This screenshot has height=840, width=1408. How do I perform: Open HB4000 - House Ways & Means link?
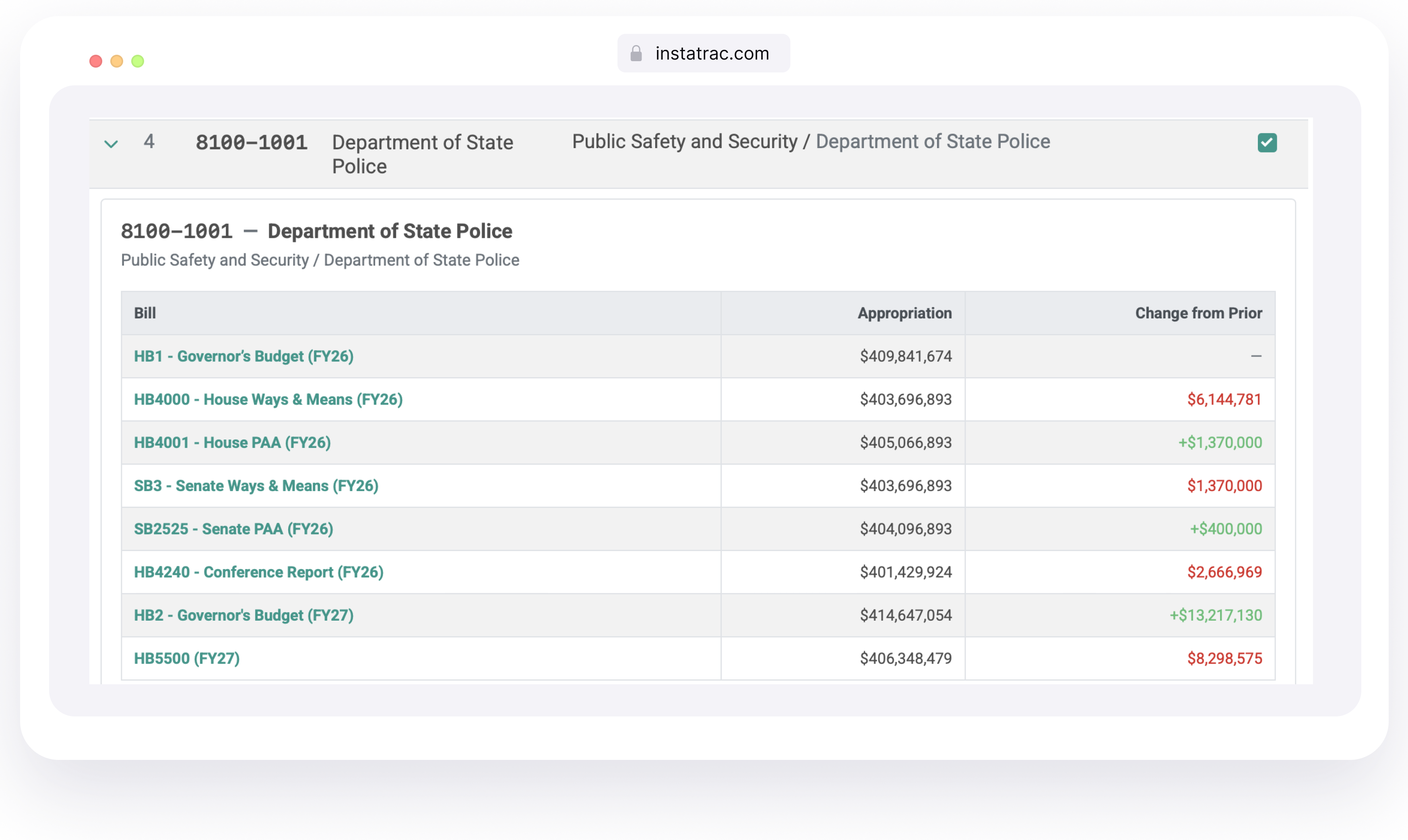[x=268, y=399]
